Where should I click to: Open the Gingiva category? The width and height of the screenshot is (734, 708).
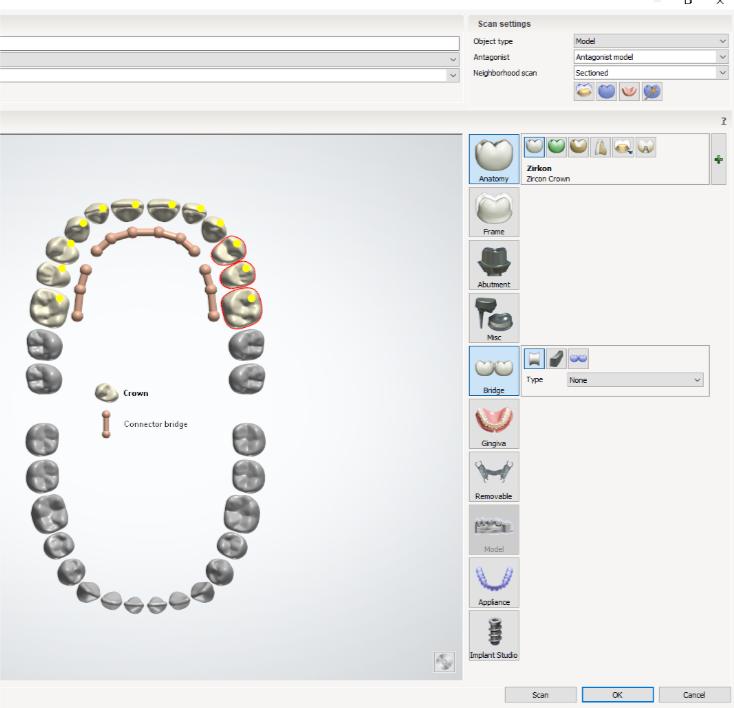coord(494,424)
